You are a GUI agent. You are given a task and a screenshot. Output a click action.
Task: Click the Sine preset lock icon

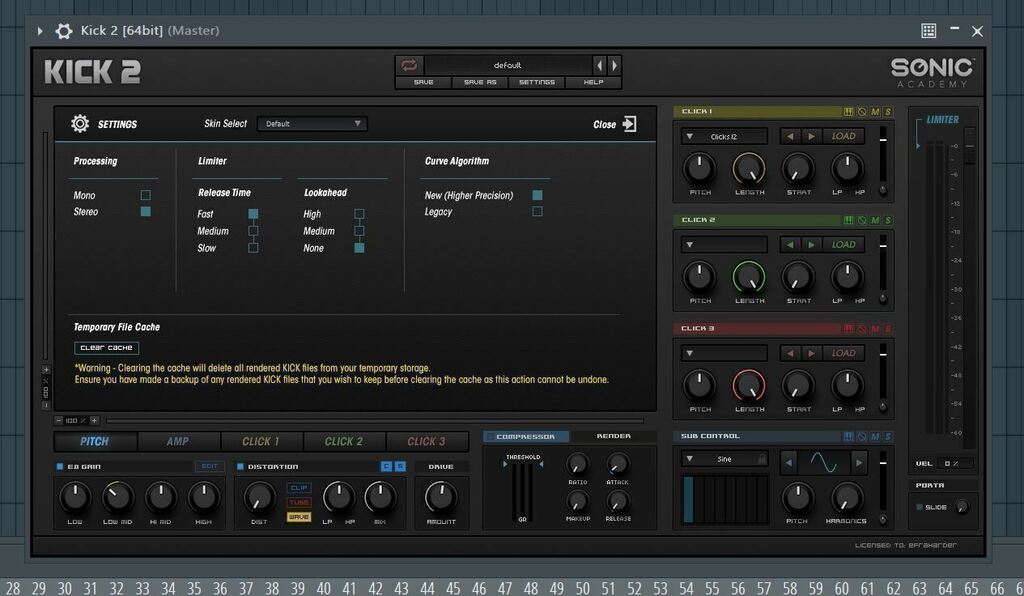[x=761, y=460]
